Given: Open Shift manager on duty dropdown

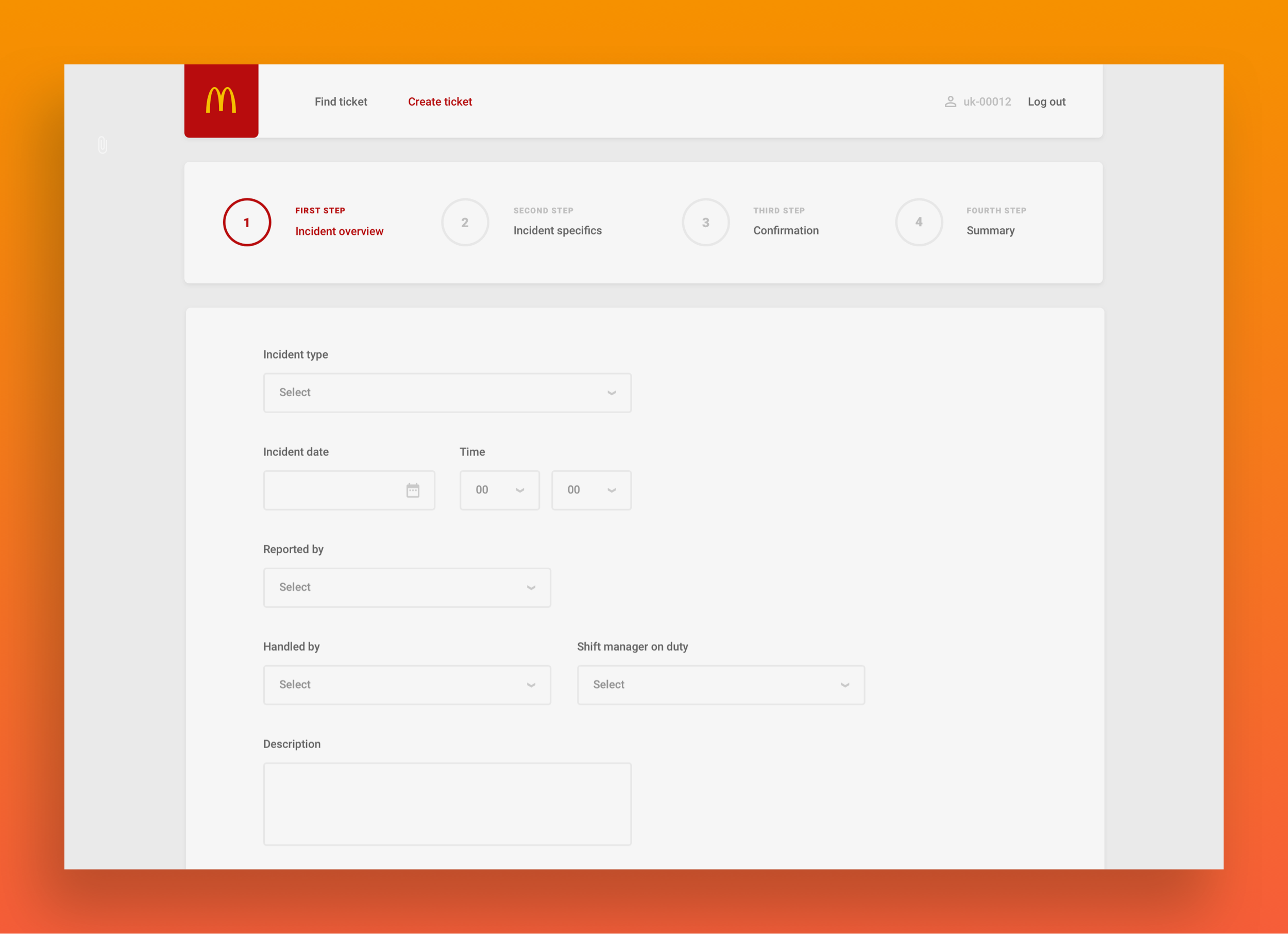Looking at the screenshot, I should pyautogui.click(x=721, y=685).
